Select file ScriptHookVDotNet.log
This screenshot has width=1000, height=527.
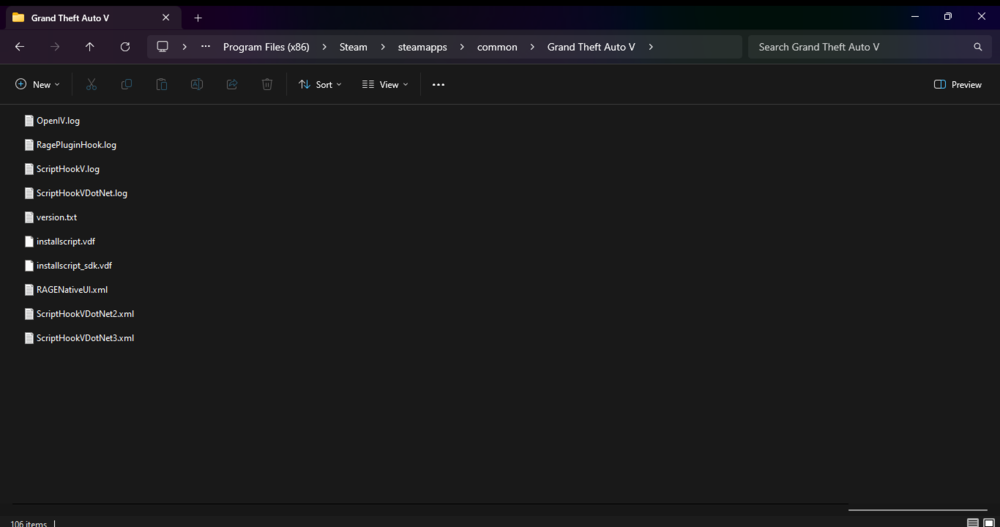coord(75,193)
